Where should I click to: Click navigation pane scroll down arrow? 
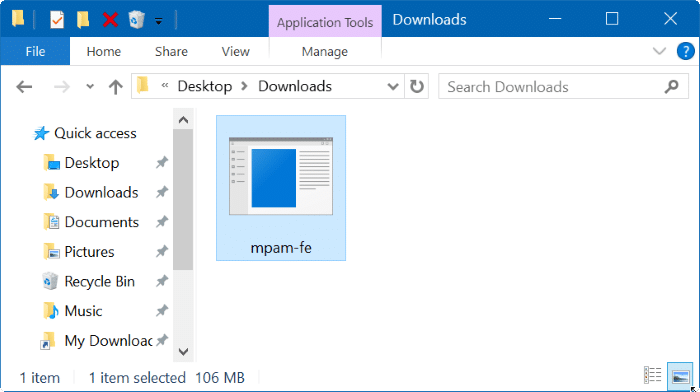click(183, 351)
